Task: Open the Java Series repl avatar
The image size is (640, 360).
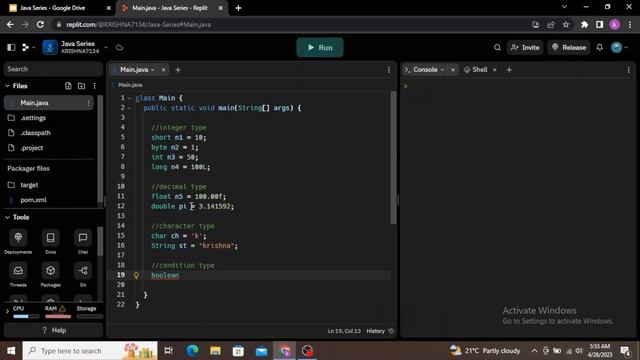Action: pos(50,47)
